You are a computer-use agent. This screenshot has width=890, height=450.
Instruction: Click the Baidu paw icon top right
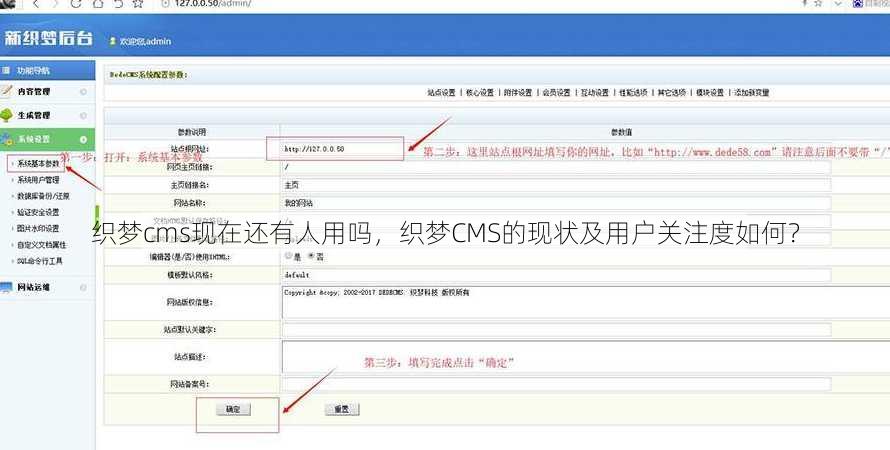pyautogui.click(x=858, y=3)
